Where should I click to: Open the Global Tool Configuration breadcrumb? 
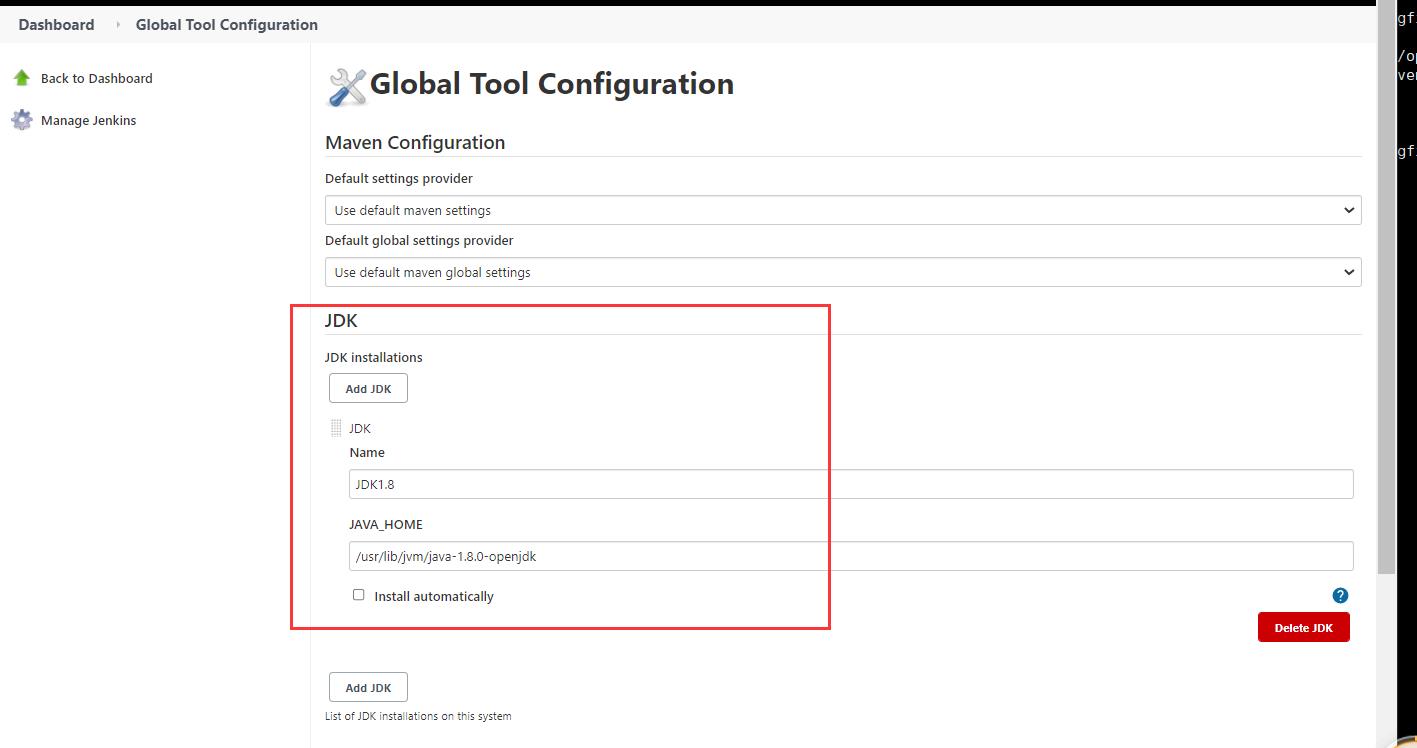(x=227, y=25)
